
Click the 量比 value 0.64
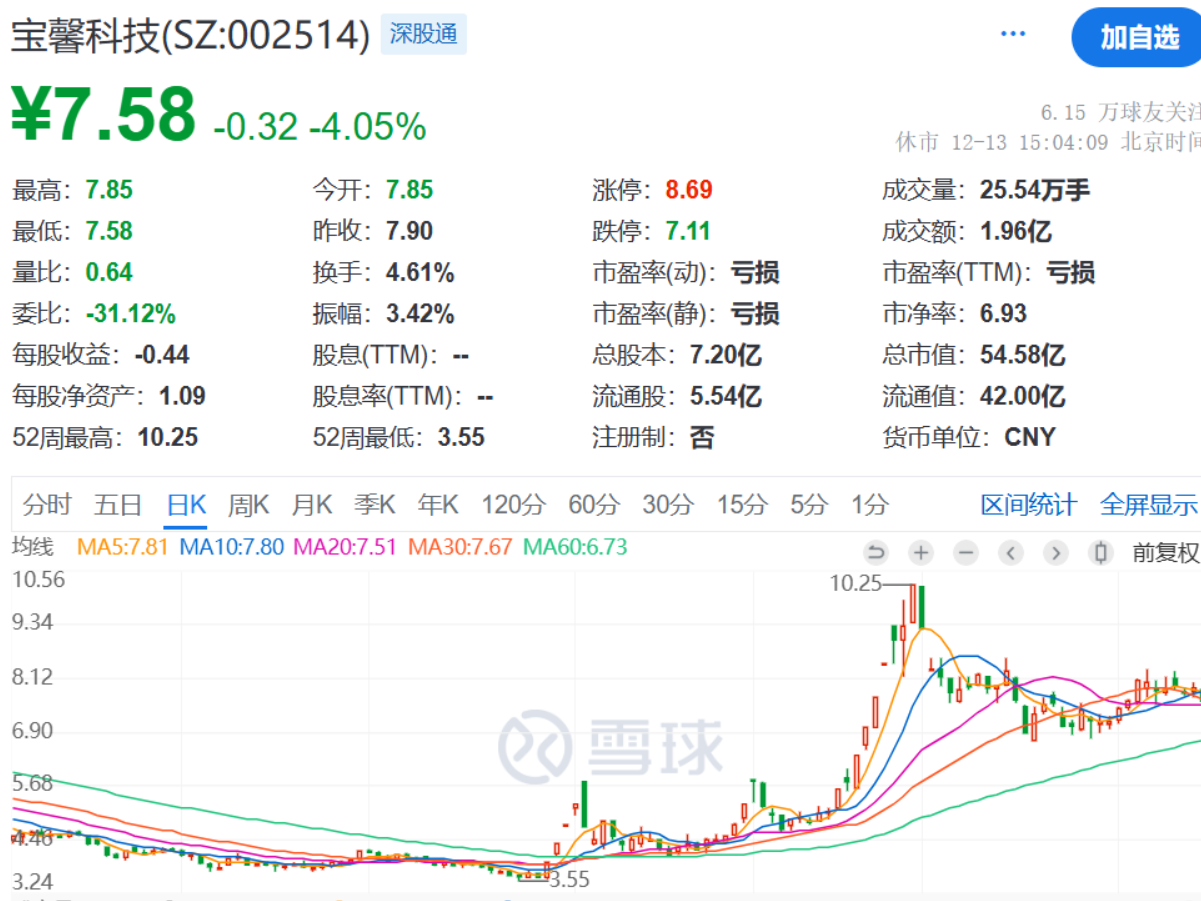109,272
